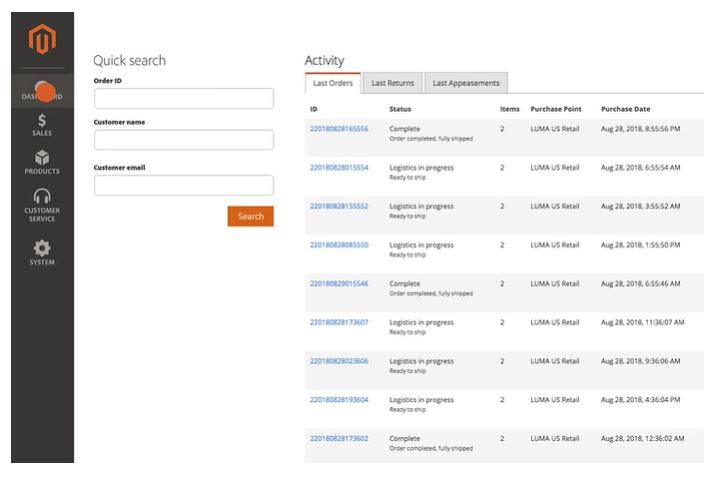
Task: Focus the Customer name input field
Action: click(x=183, y=140)
